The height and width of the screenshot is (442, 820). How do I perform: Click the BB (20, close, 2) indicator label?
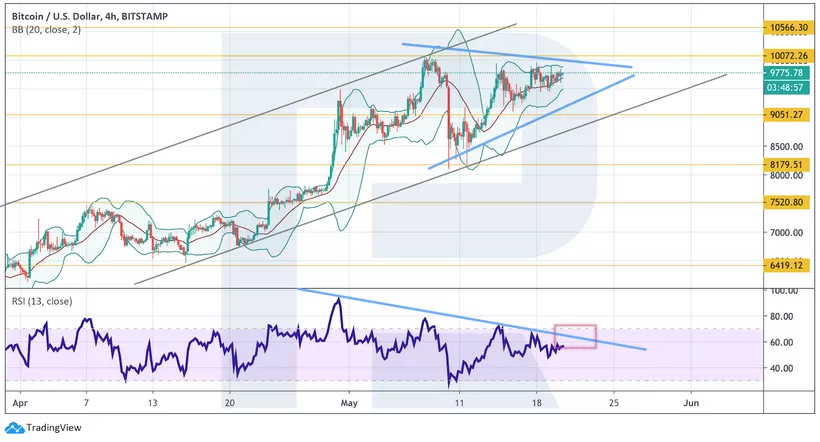[x=48, y=30]
